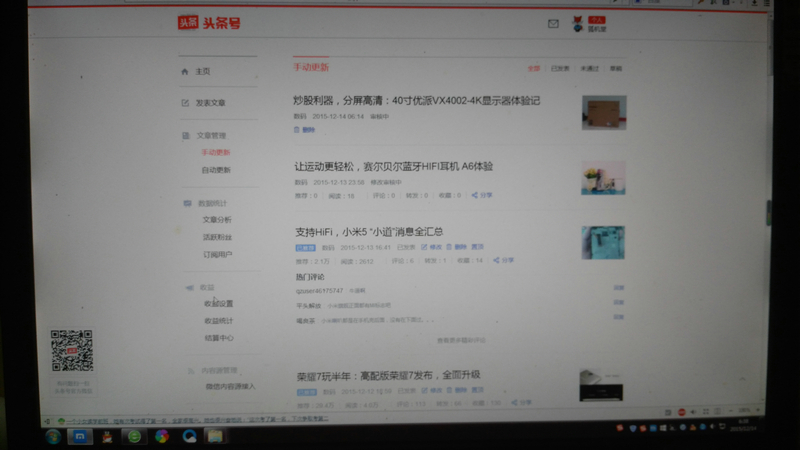This screenshot has width=800, height=450.
Task: Open 收益统计 in sidebar
Action: pyautogui.click(x=218, y=320)
